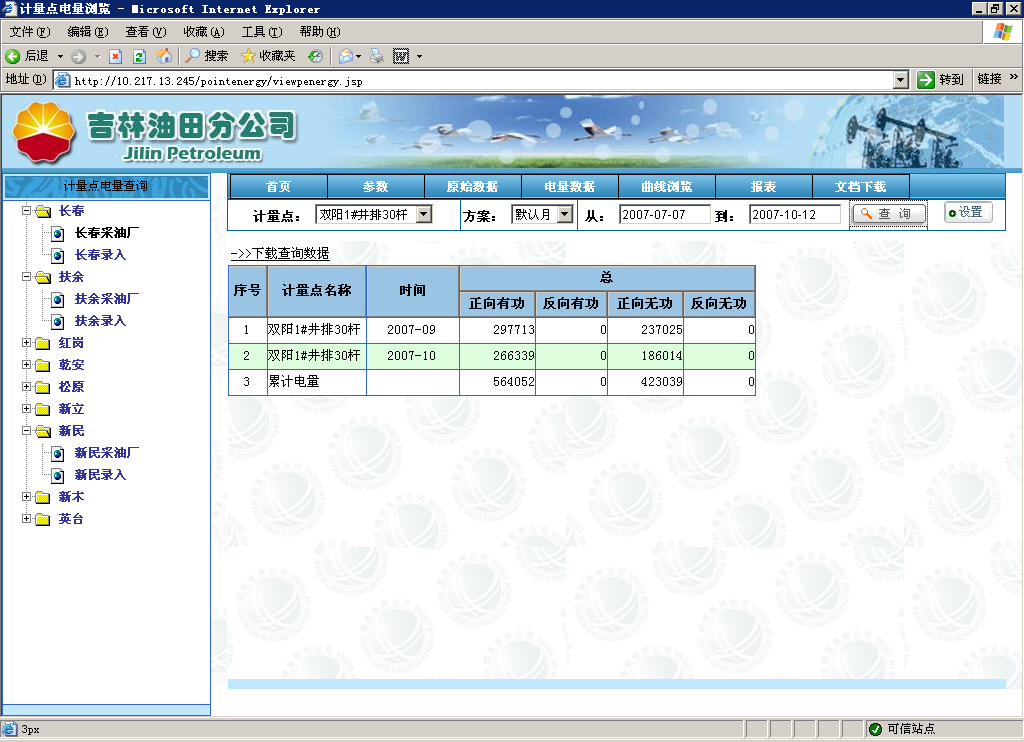
Task: Click the browser Stop loading icon
Action: pyautogui.click(x=116, y=56)
